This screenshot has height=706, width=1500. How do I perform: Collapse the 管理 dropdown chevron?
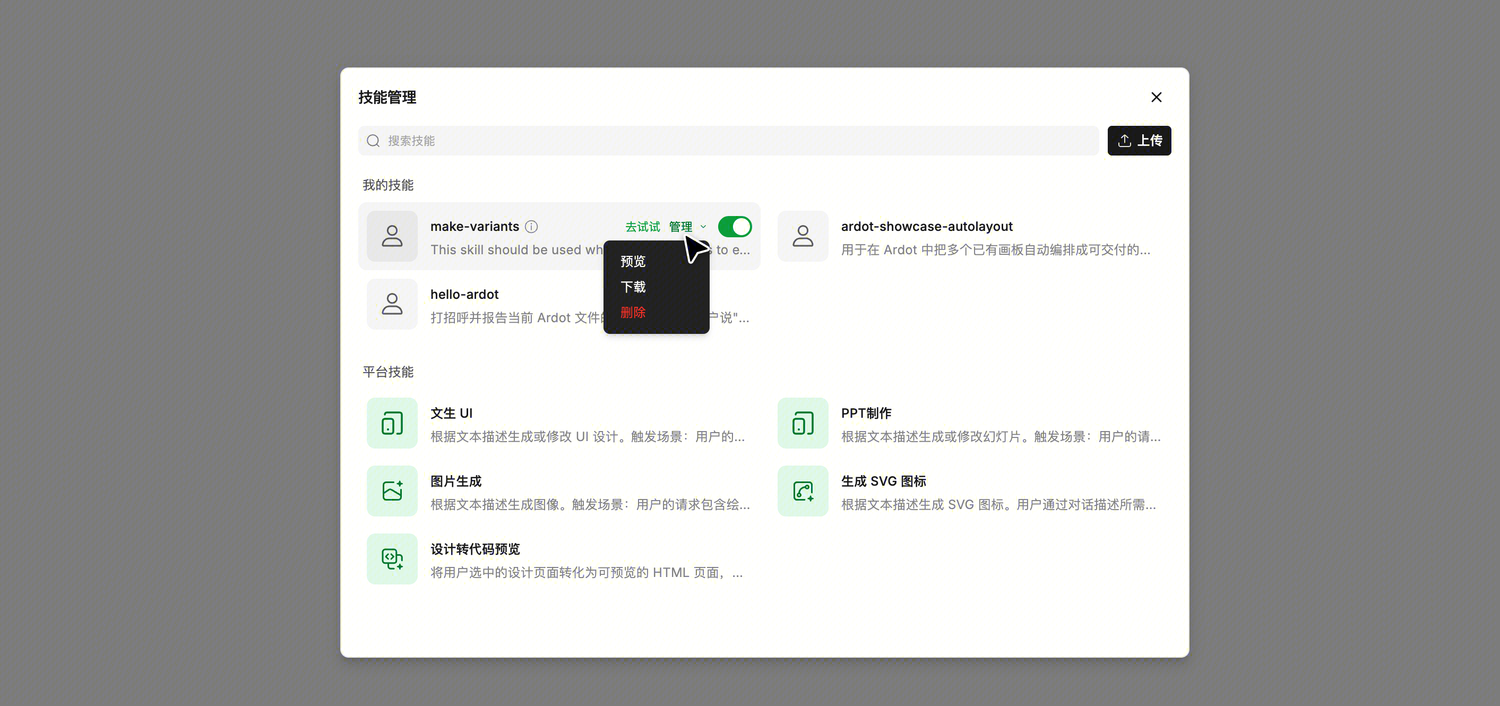click(703, 227)
